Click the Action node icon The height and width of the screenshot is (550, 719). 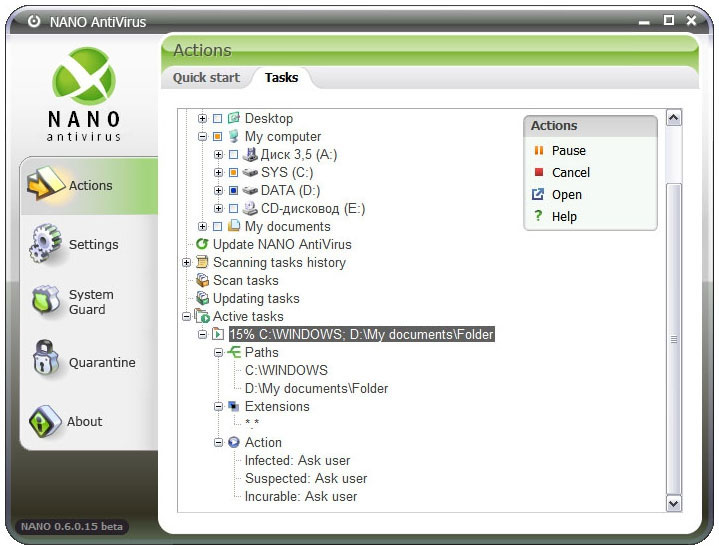(234, 442)
